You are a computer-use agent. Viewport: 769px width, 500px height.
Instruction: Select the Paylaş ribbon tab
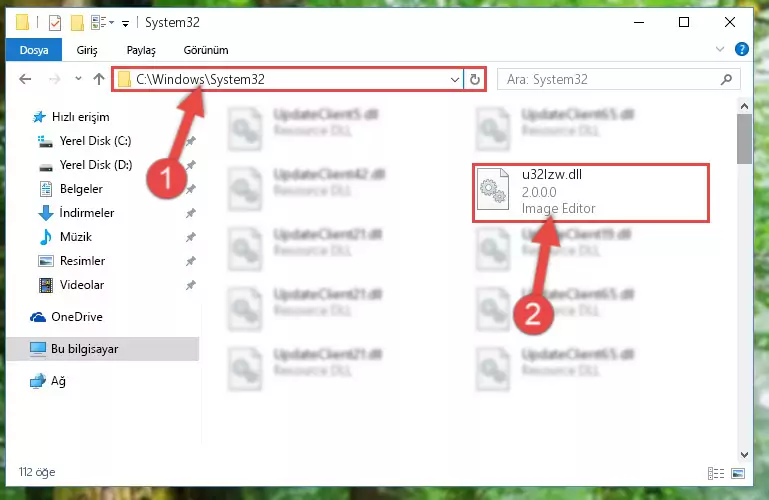tap(141, 50)
